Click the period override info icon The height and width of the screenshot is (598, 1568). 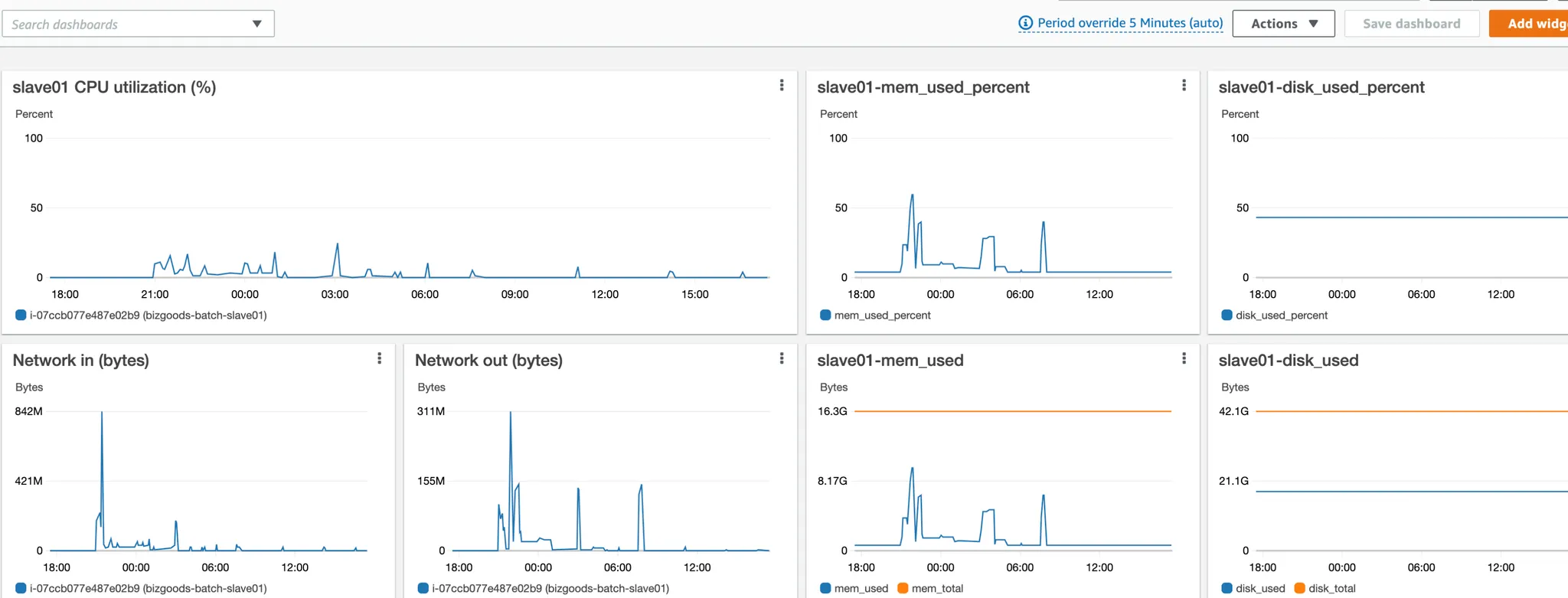click(x=1025, y=23)
